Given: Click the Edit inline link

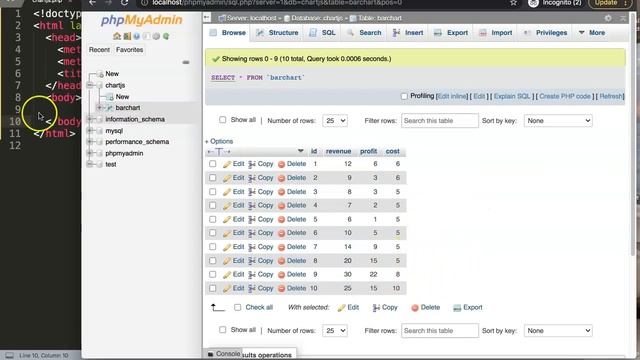Looking at the screenshot, I should coord(452,96).
